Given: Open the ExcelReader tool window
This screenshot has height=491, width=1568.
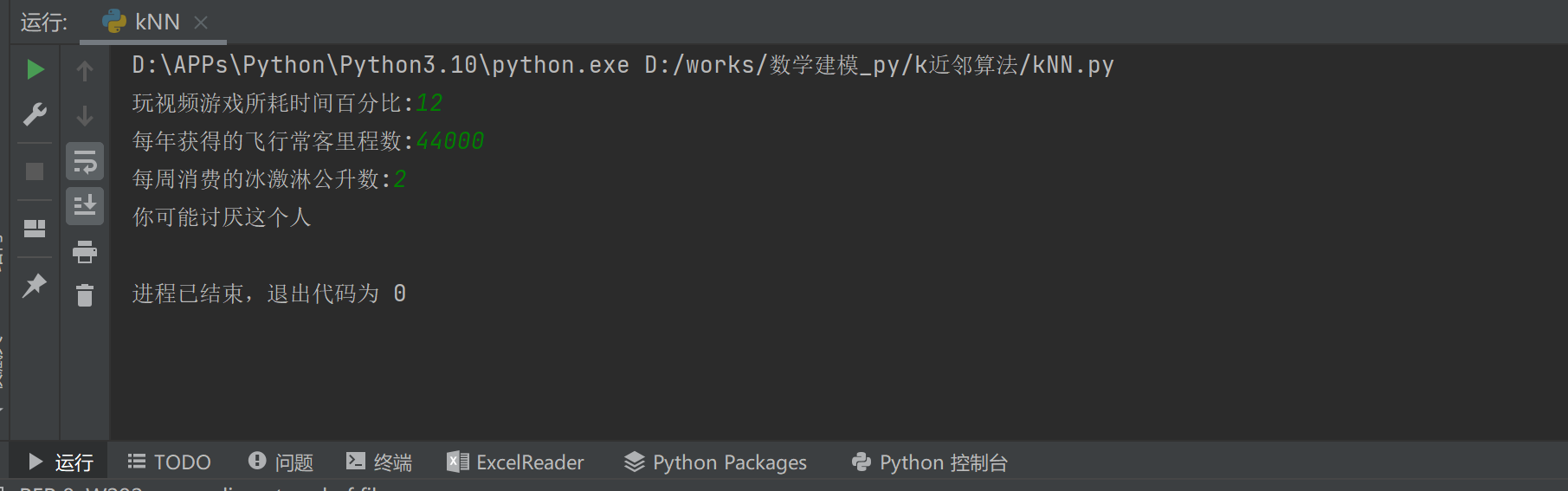Looking at the screenshot, I should click(516, 462).
